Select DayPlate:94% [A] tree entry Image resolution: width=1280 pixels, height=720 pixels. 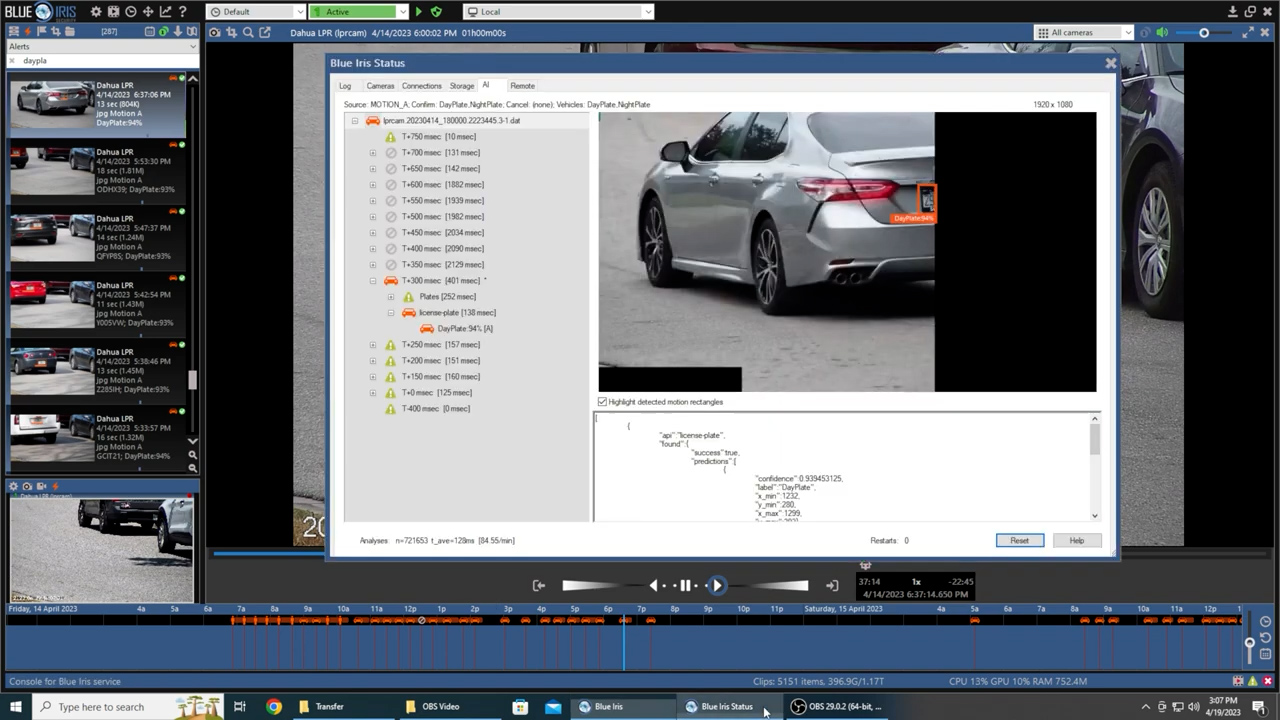pyautogui.click(x=465, y=329)
